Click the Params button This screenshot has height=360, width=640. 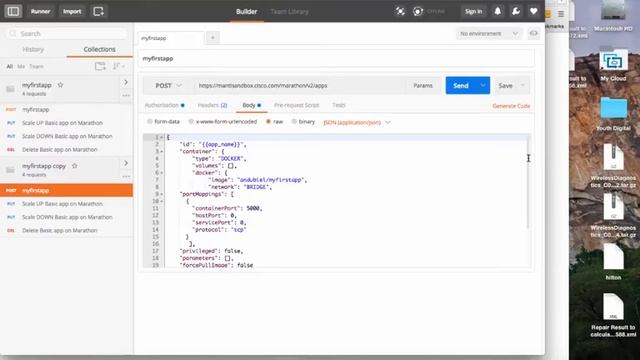(423, 86)
